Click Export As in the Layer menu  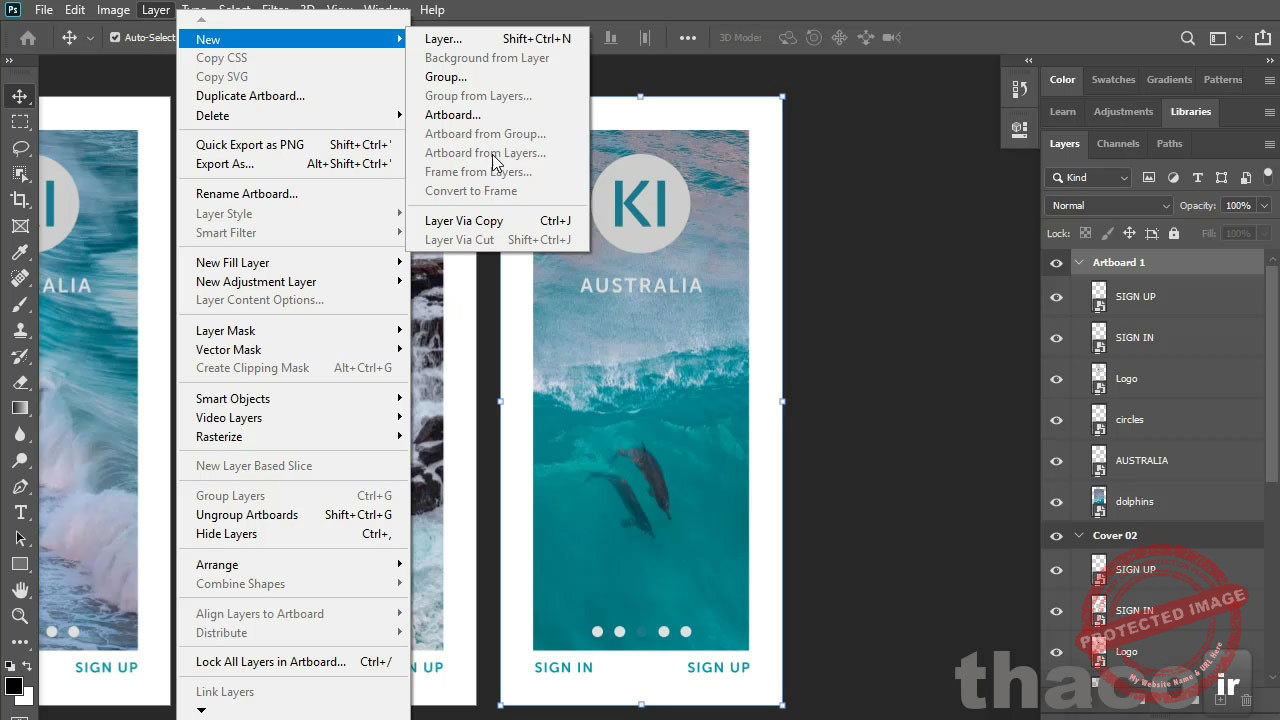(x=224, y=164)
